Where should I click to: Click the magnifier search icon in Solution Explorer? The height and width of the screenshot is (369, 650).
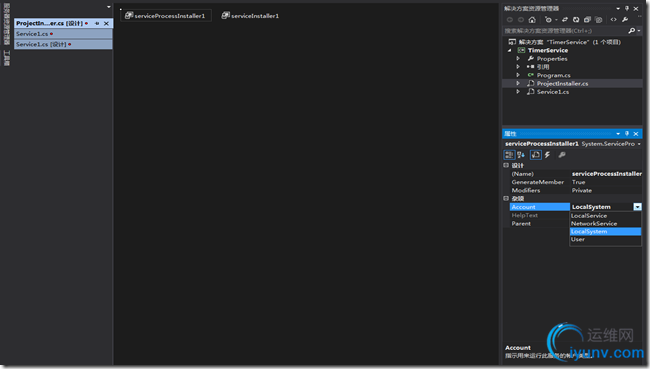[631, 31]
